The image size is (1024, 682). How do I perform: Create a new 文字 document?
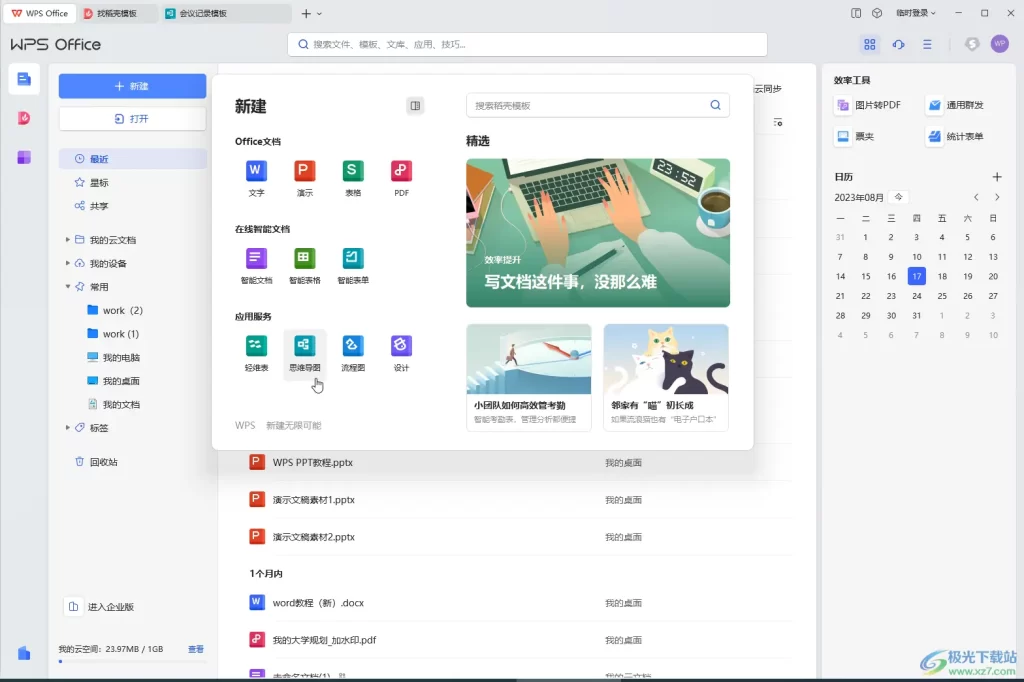tap(256, 172)
